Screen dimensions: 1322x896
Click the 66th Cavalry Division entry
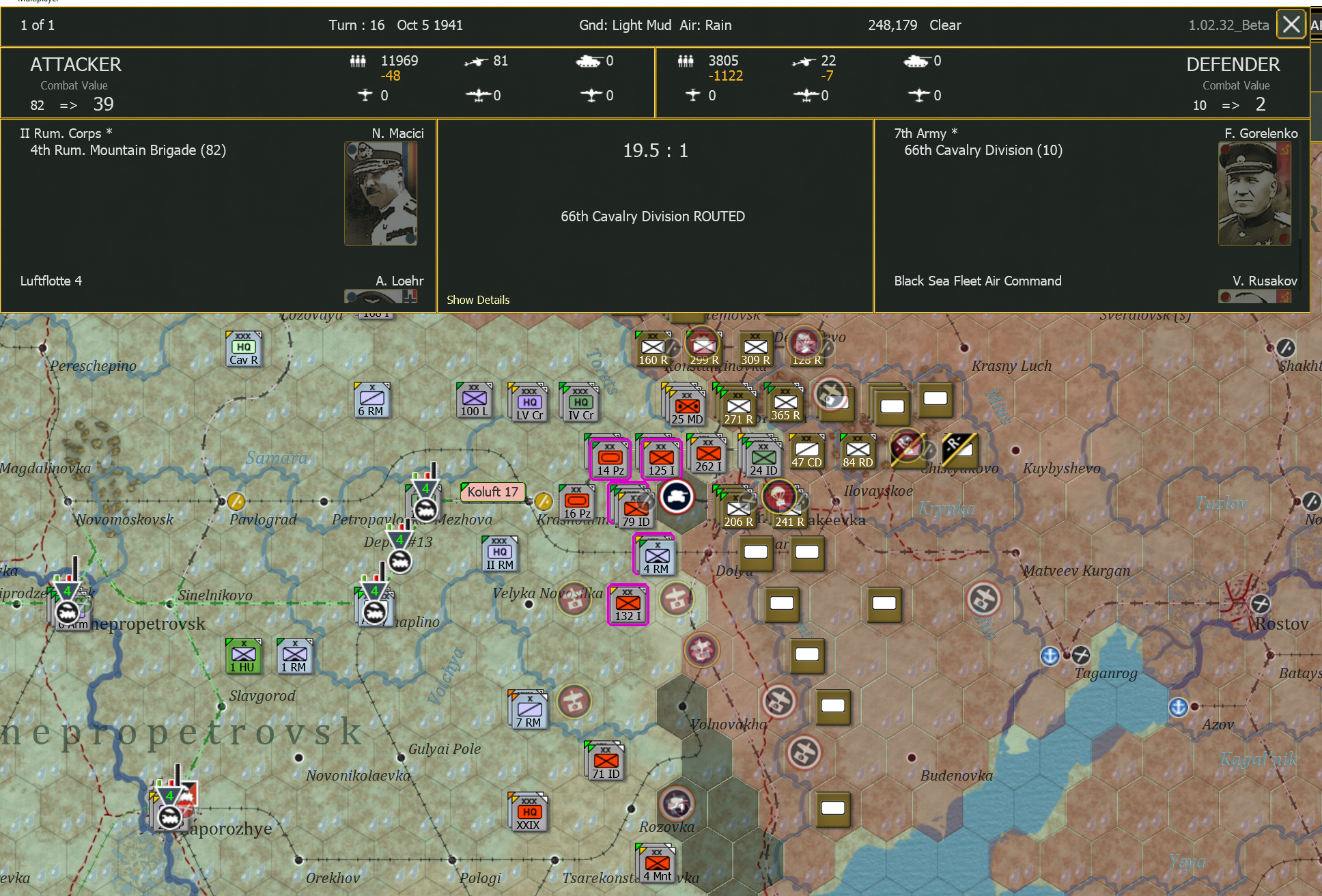pos(983,150)
